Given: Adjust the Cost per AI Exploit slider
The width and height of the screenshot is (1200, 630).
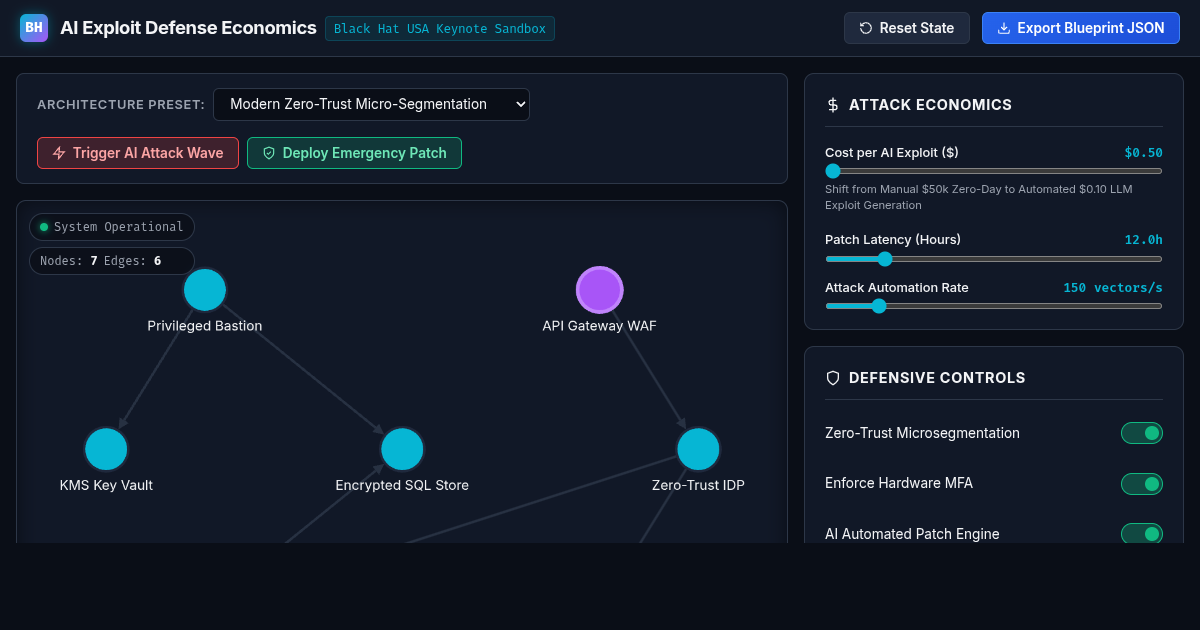Looking at the screenshot, I should coord(994,171).
